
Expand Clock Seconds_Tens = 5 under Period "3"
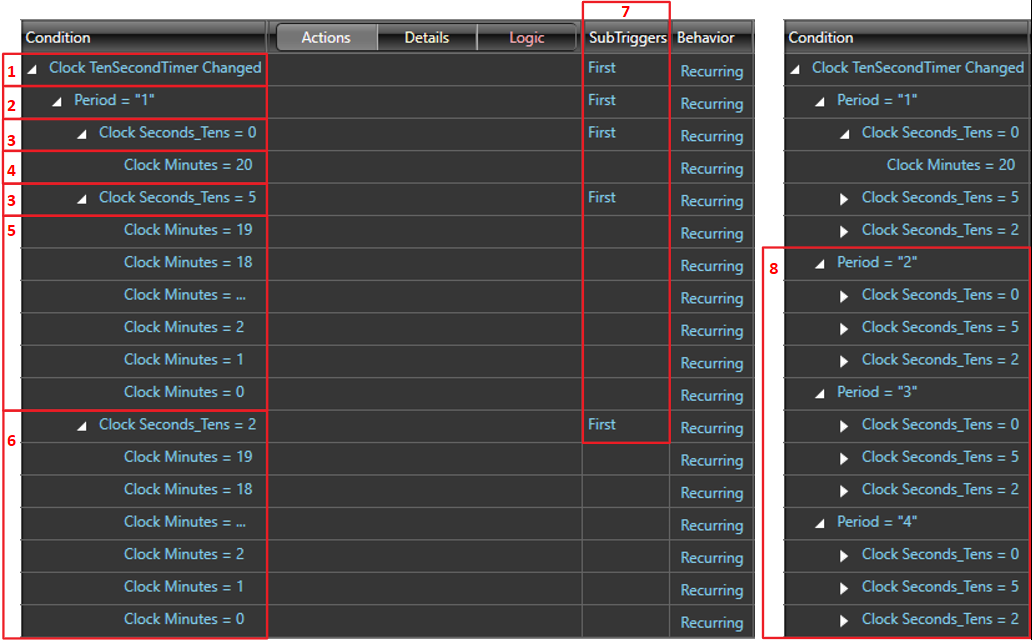pos(845,458)
